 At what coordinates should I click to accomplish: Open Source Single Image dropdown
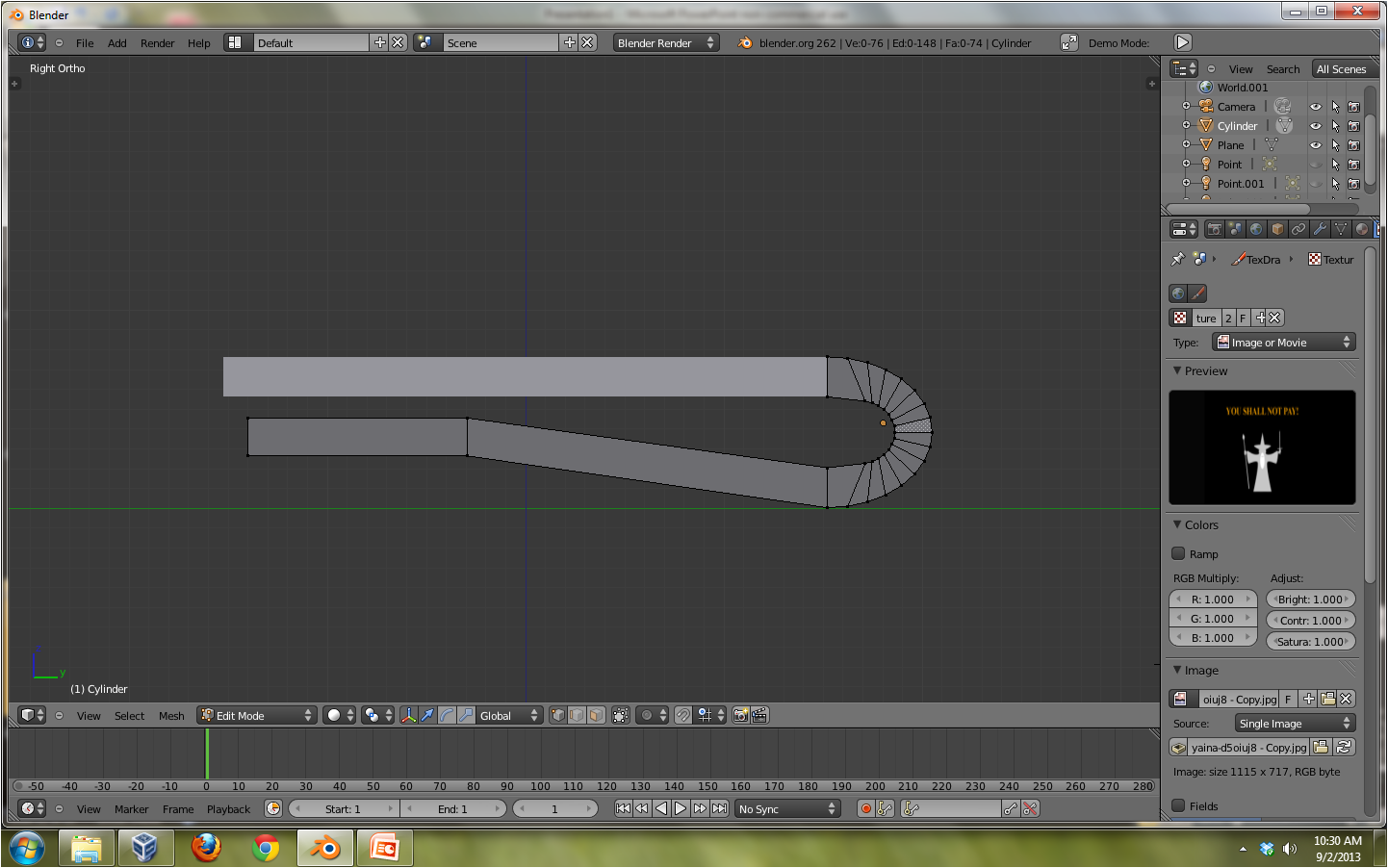point(1296,723)
